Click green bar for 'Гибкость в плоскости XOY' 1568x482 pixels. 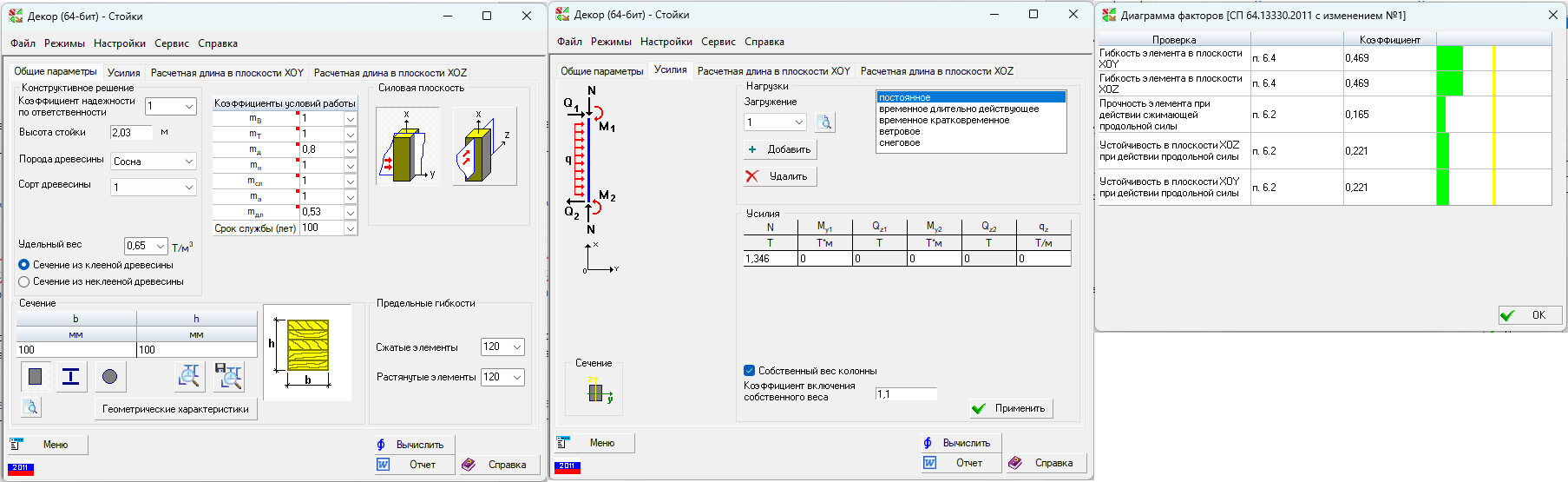point(1449,58)
